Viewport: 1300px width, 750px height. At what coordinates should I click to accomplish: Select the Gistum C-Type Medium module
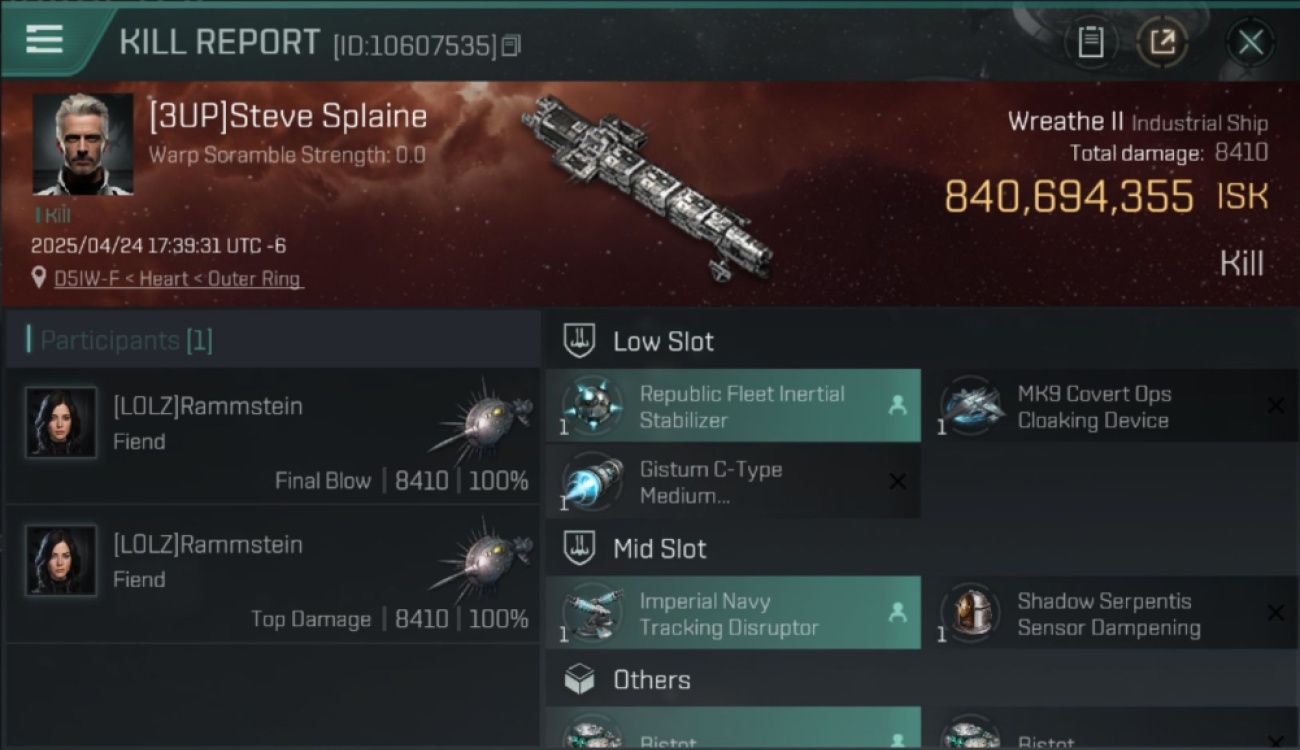pos(733,482)
